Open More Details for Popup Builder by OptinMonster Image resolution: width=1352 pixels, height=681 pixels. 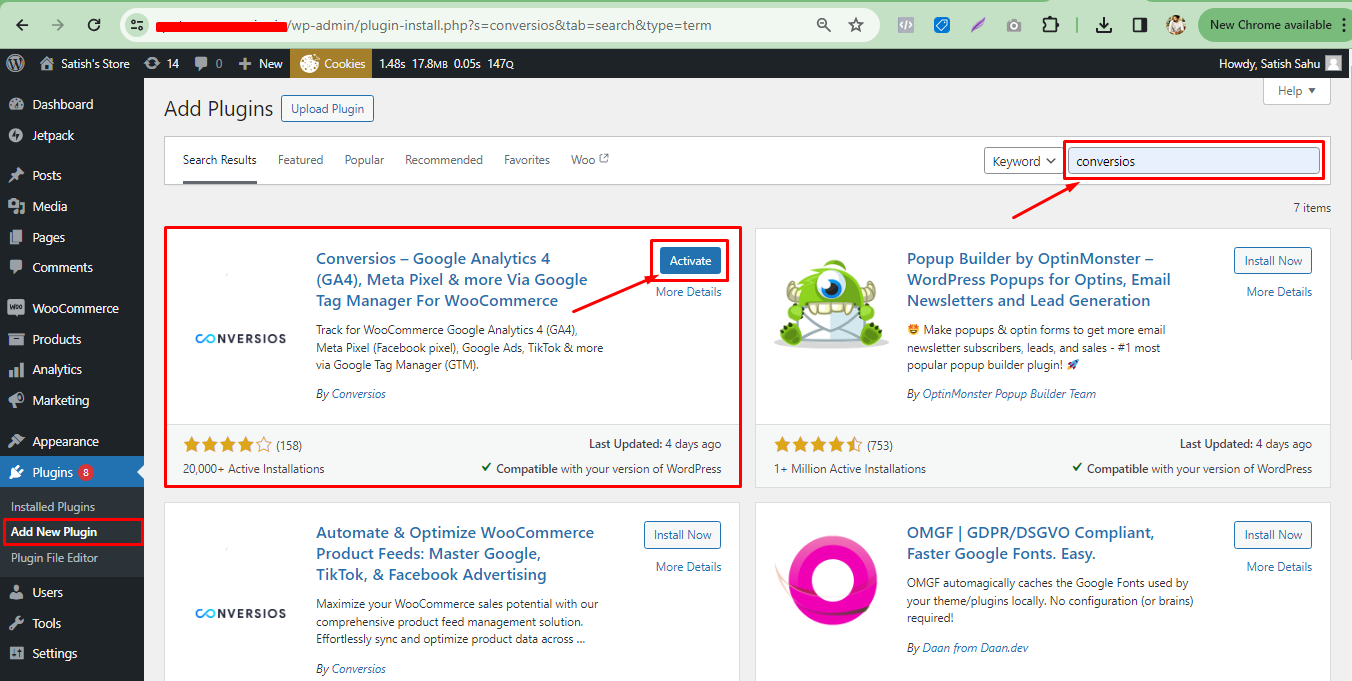[1279, 292]
